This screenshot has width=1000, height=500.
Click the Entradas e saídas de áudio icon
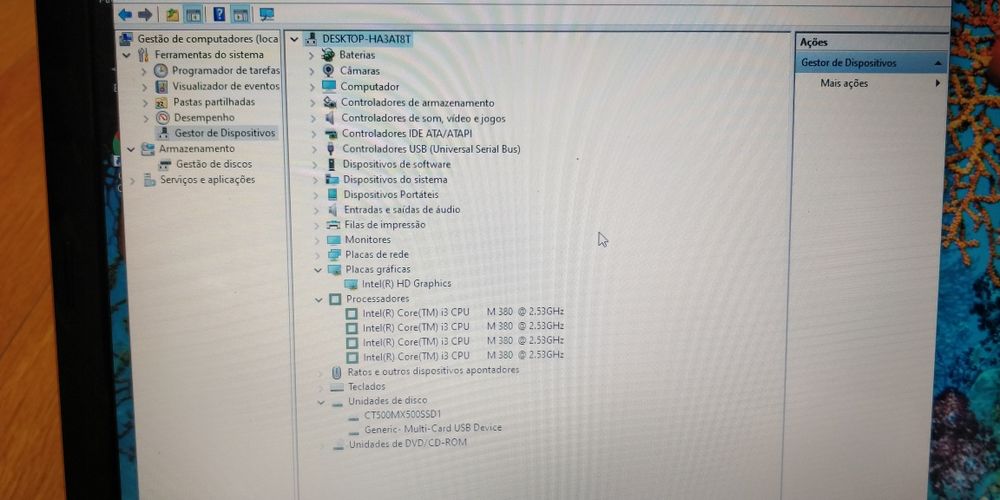pyautogui.click(x=332, y=209)
